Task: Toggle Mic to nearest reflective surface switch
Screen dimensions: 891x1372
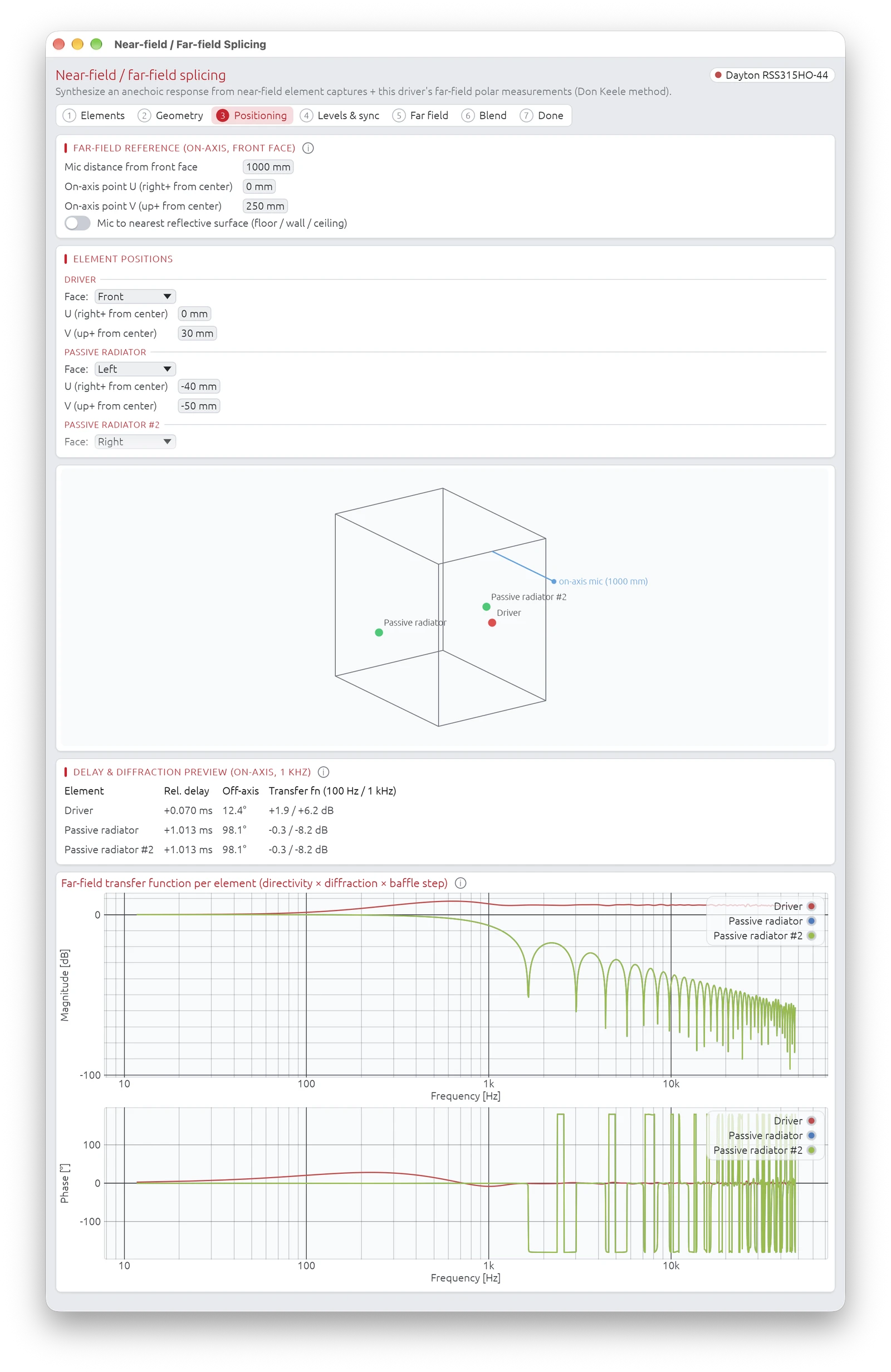Action: click(77, 223)
